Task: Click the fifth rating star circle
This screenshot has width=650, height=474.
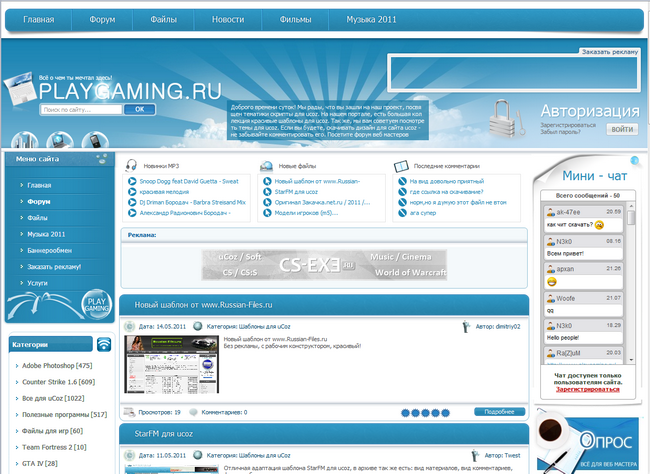Action: (445, 413)
